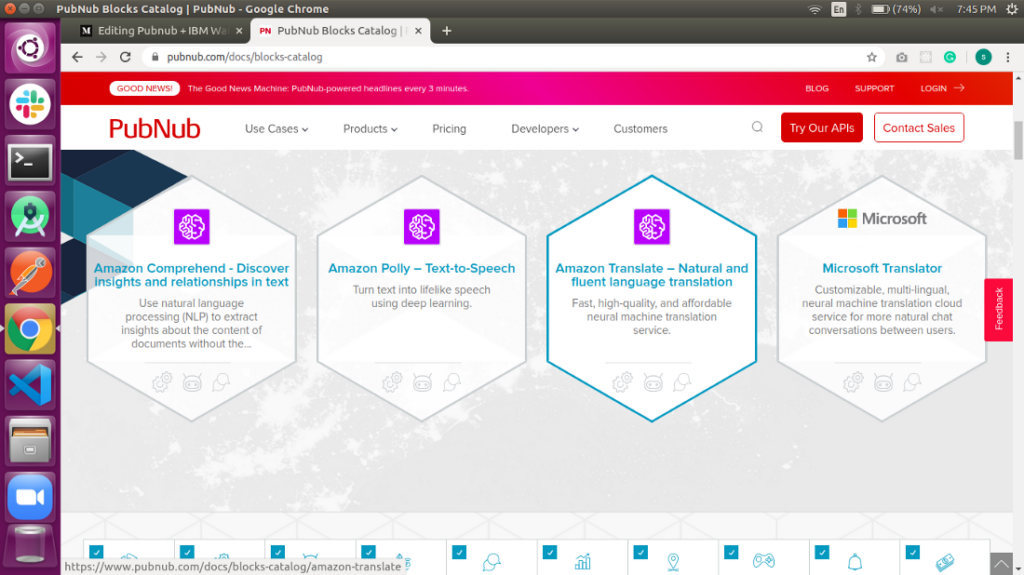Open the Pricing nav item

click(x=449, y=129)
